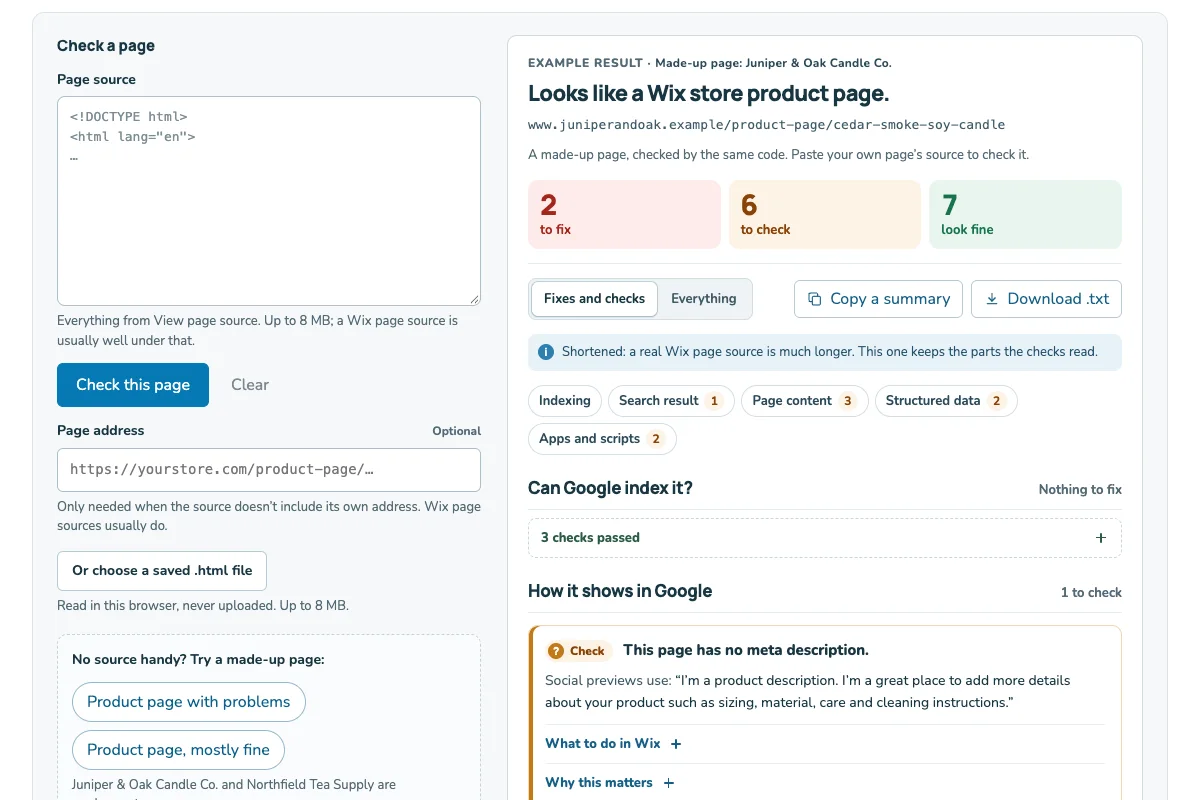This screenshot has height=800, width=1200.
Task: Click No source handy? Try a made-up page text
Action: [x=198, y=660]
